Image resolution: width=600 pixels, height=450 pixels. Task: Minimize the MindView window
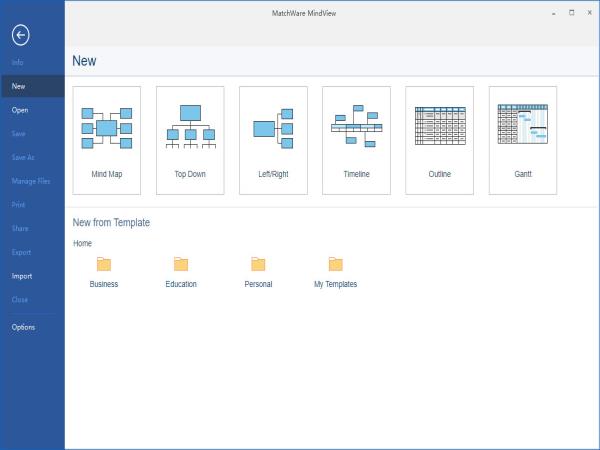(x=554, y=13)
